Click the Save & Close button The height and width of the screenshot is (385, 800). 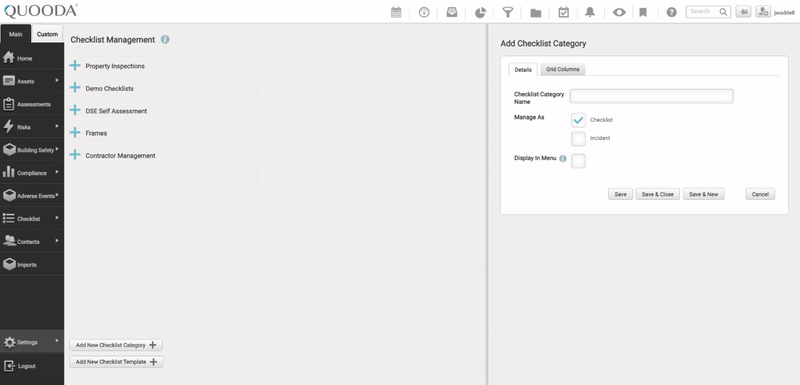point(658,194)
